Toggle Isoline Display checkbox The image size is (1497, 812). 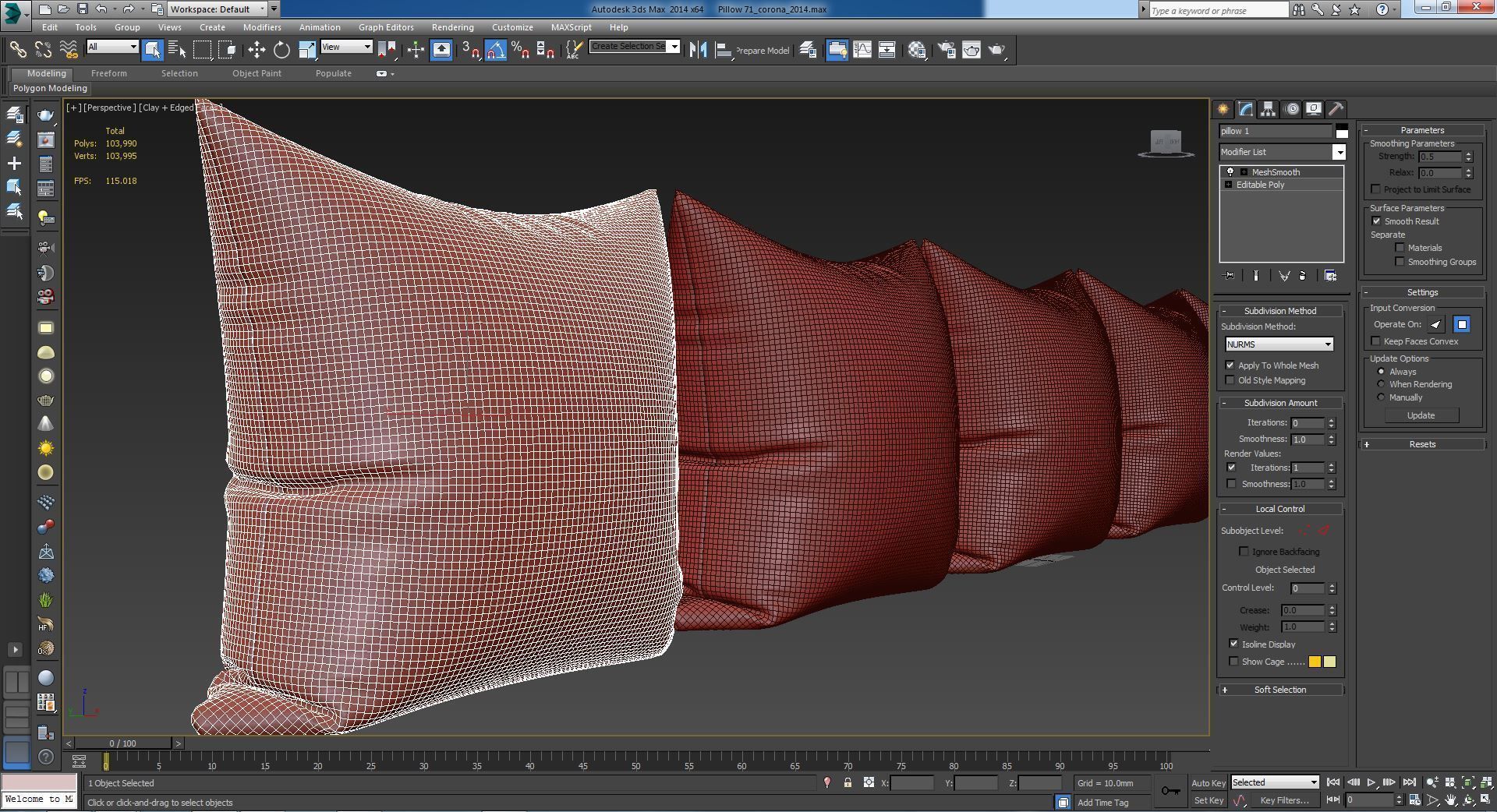point(1233,644)
